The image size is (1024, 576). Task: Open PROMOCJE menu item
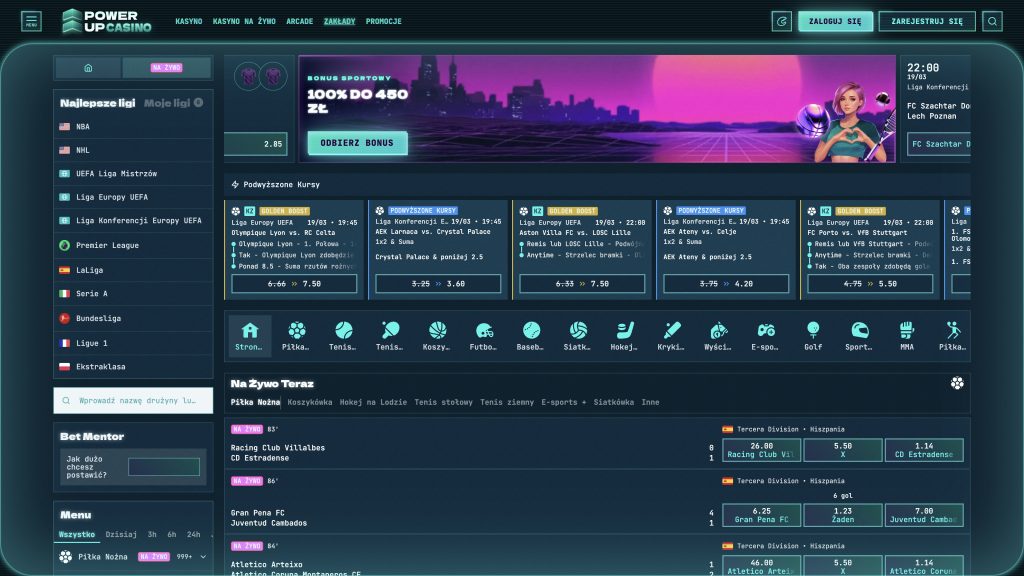point(383,22)
